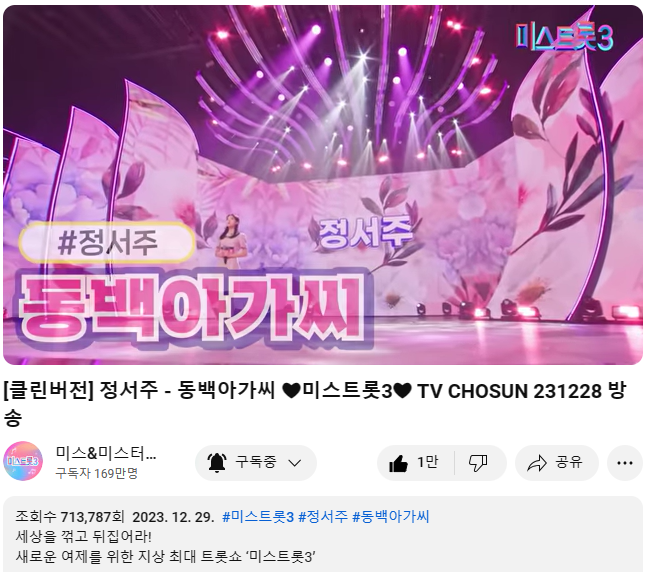Click the 조회수 713,787회 view count
The image size is (647, 572).
point(70,517)
